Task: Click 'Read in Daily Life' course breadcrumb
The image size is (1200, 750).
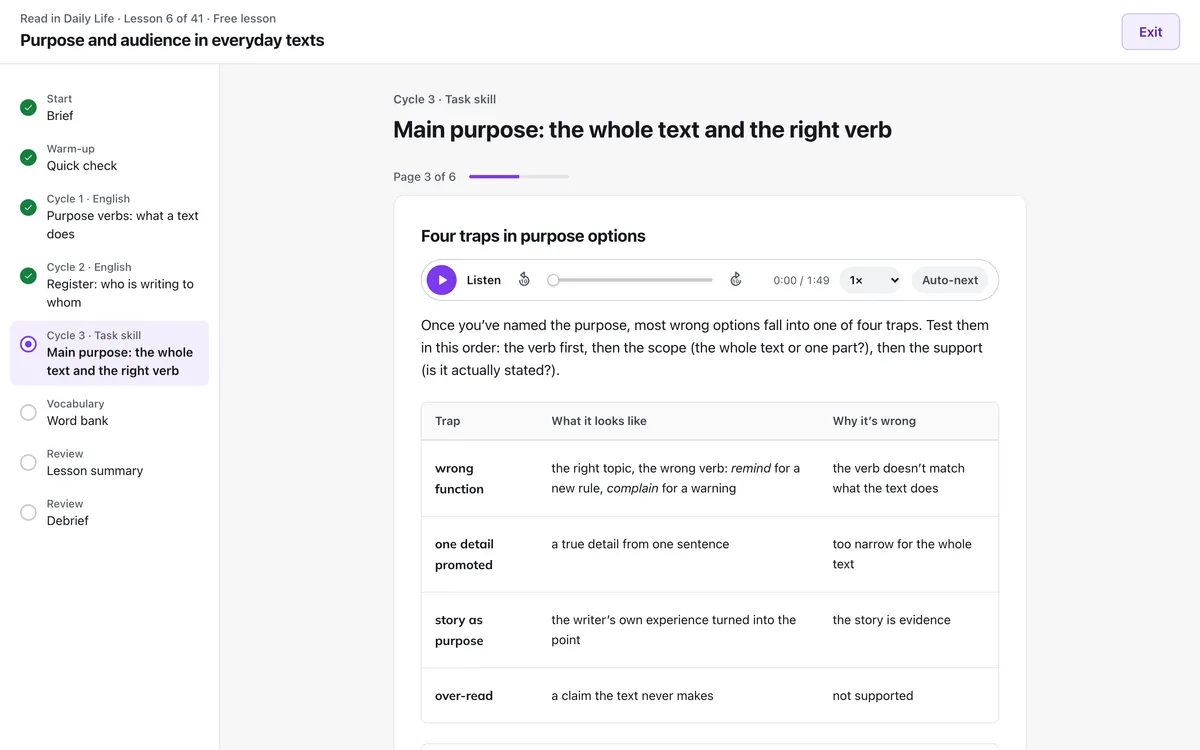Action: (67, 18)
